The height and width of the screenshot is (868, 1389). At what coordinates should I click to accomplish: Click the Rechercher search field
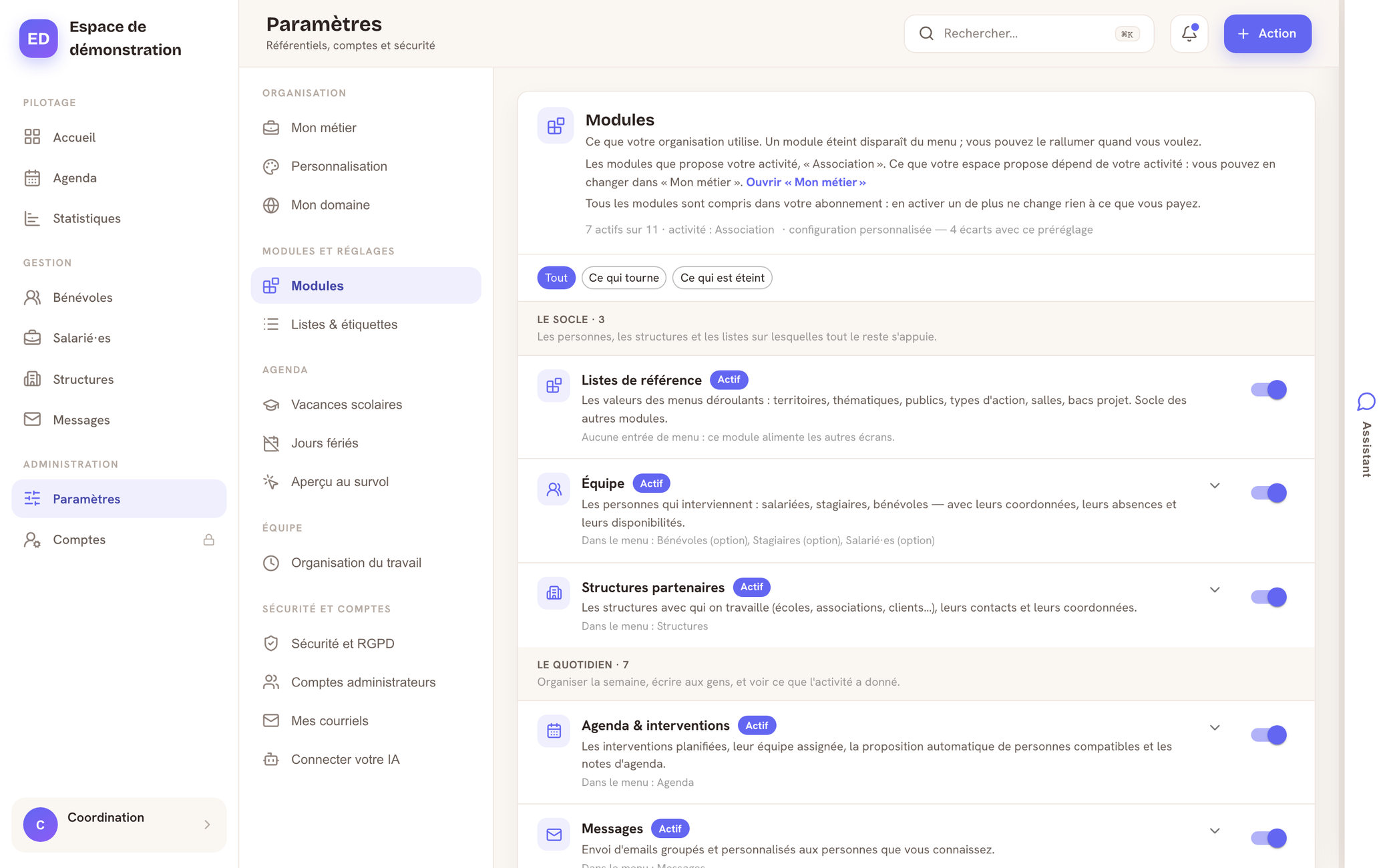(1028, 33)
